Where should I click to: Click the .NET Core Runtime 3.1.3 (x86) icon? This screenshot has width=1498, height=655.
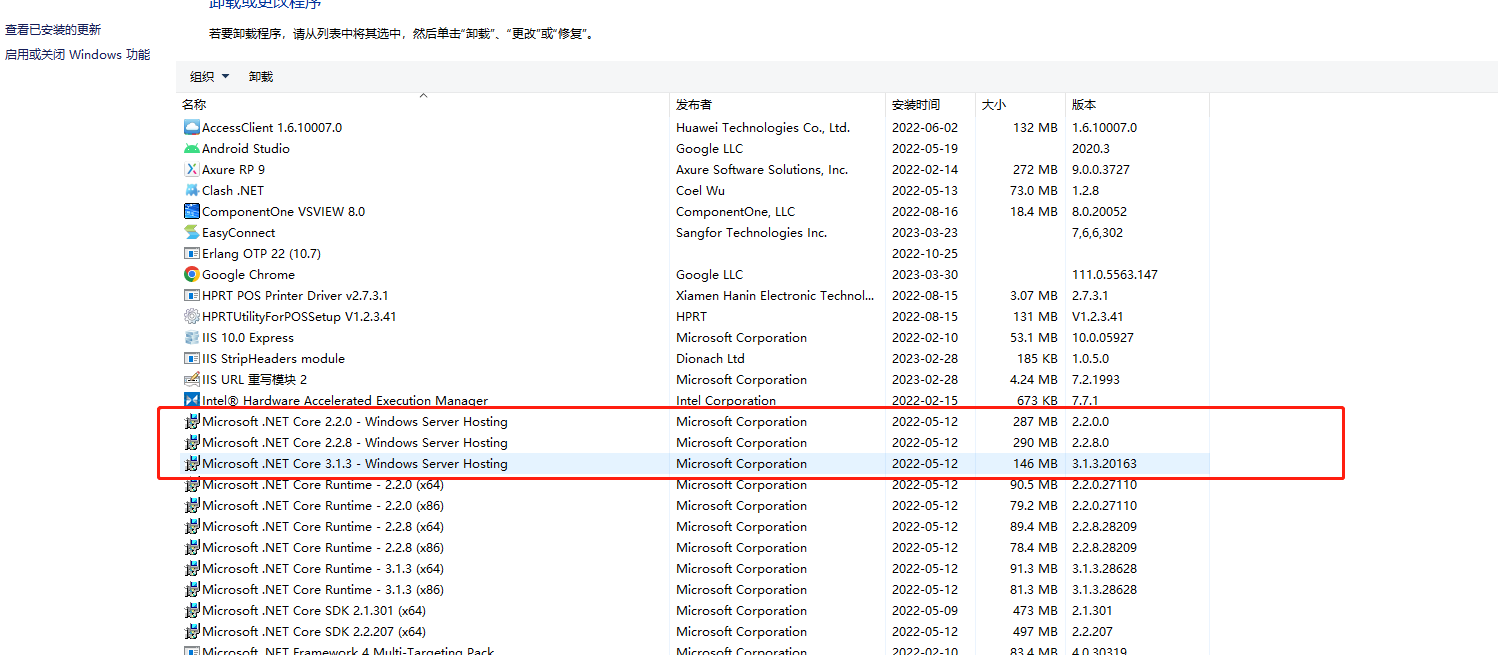[x=192, y=589]
